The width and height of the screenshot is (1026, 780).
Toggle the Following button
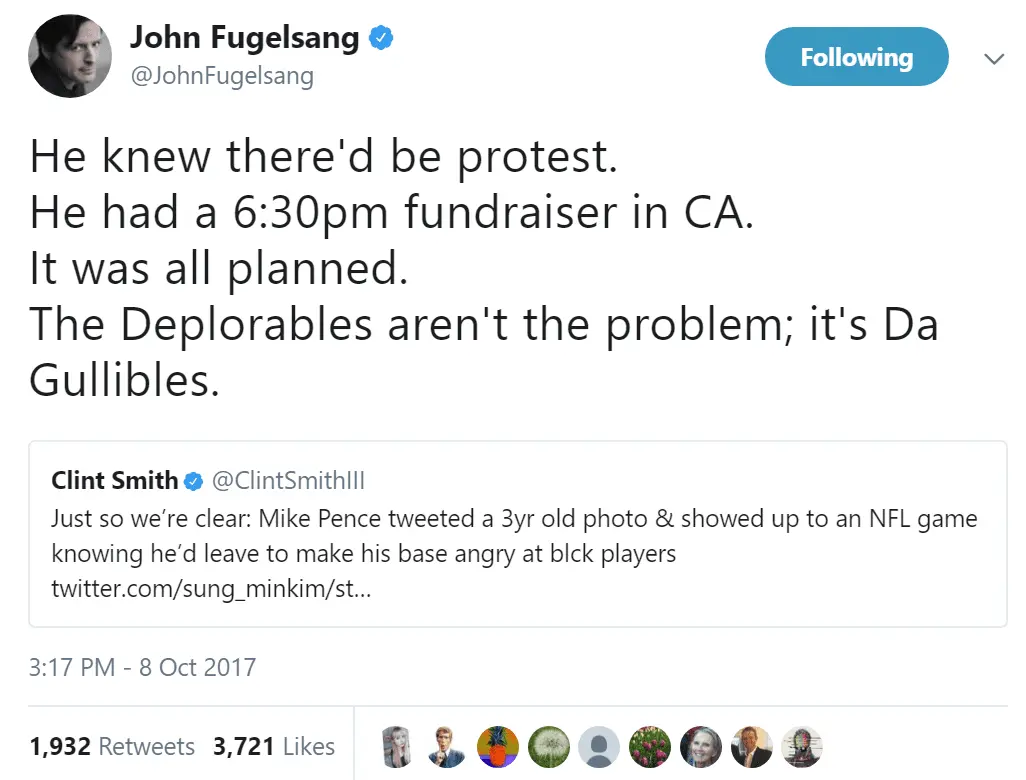pos(856,57)
